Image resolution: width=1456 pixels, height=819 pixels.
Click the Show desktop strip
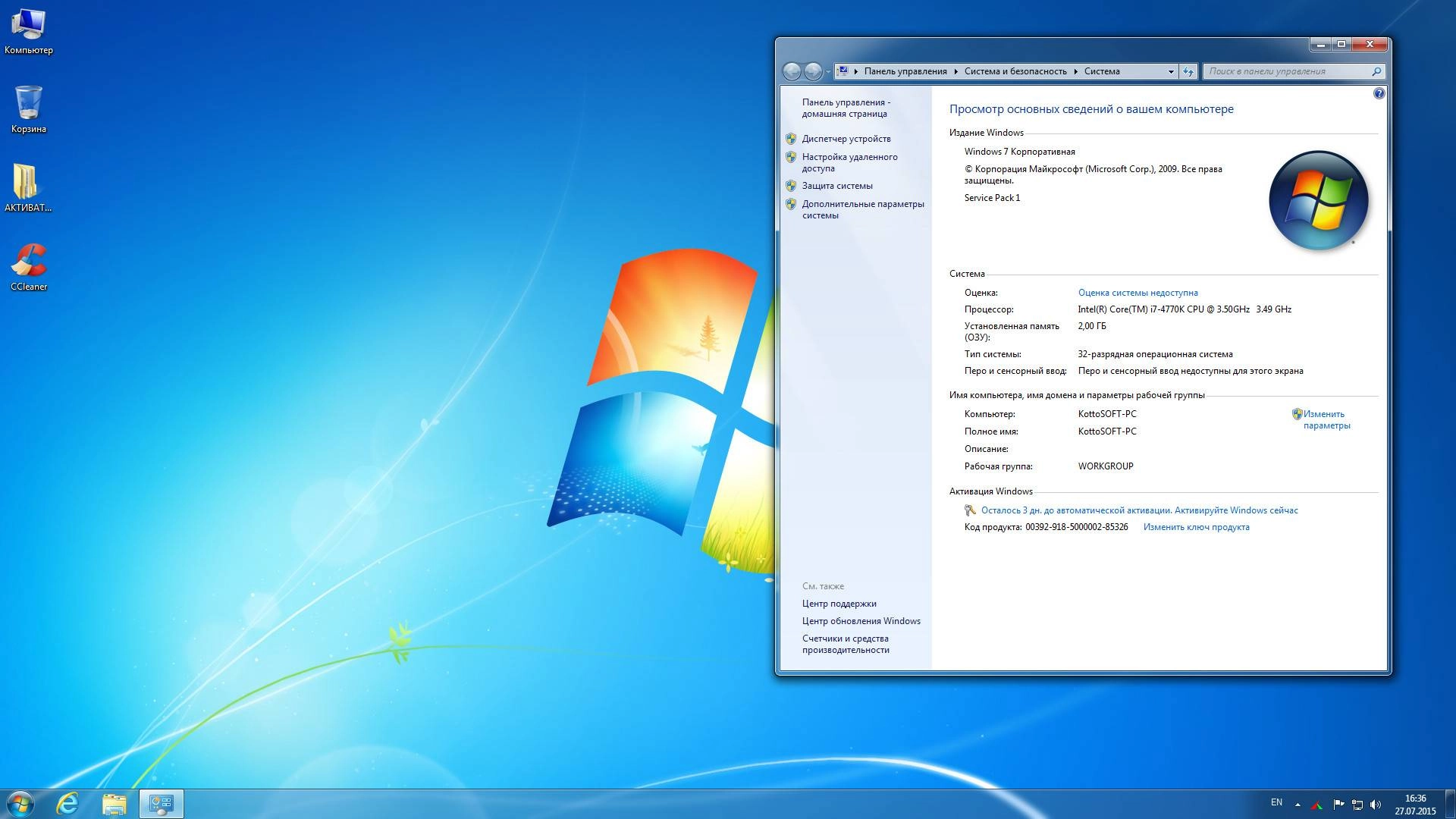pyautogui.click(x=1450, y=804)
